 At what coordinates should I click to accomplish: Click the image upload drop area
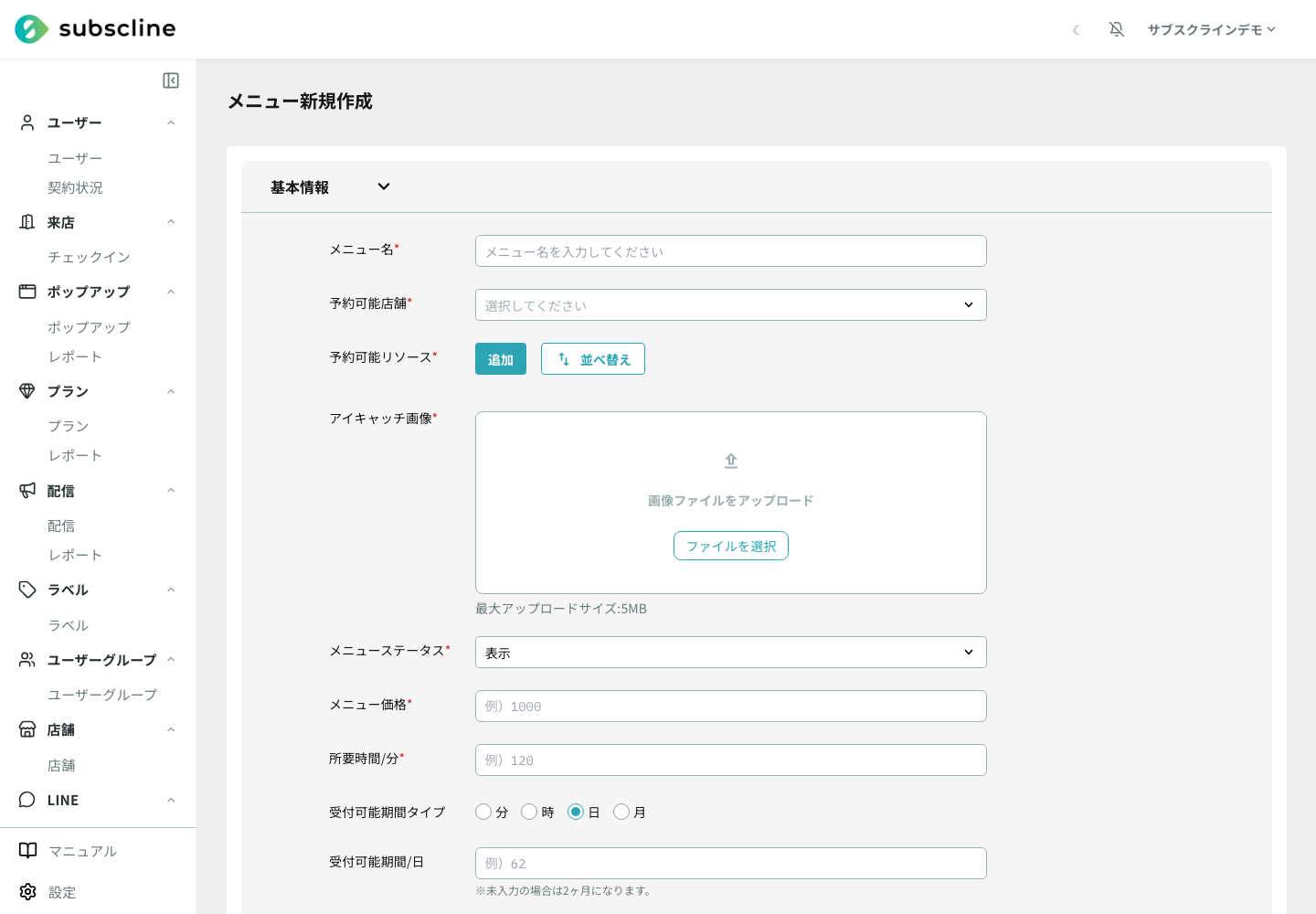pos(731,503)
